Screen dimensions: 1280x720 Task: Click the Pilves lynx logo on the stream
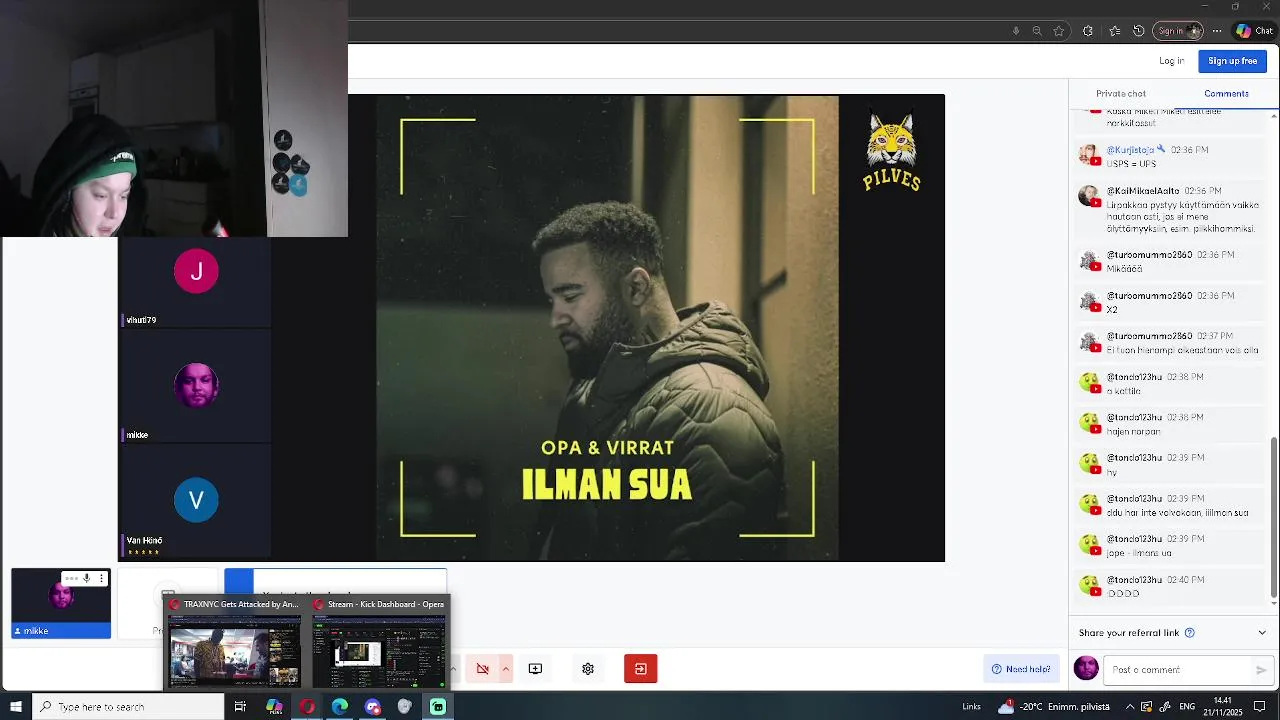coord(891,151)
